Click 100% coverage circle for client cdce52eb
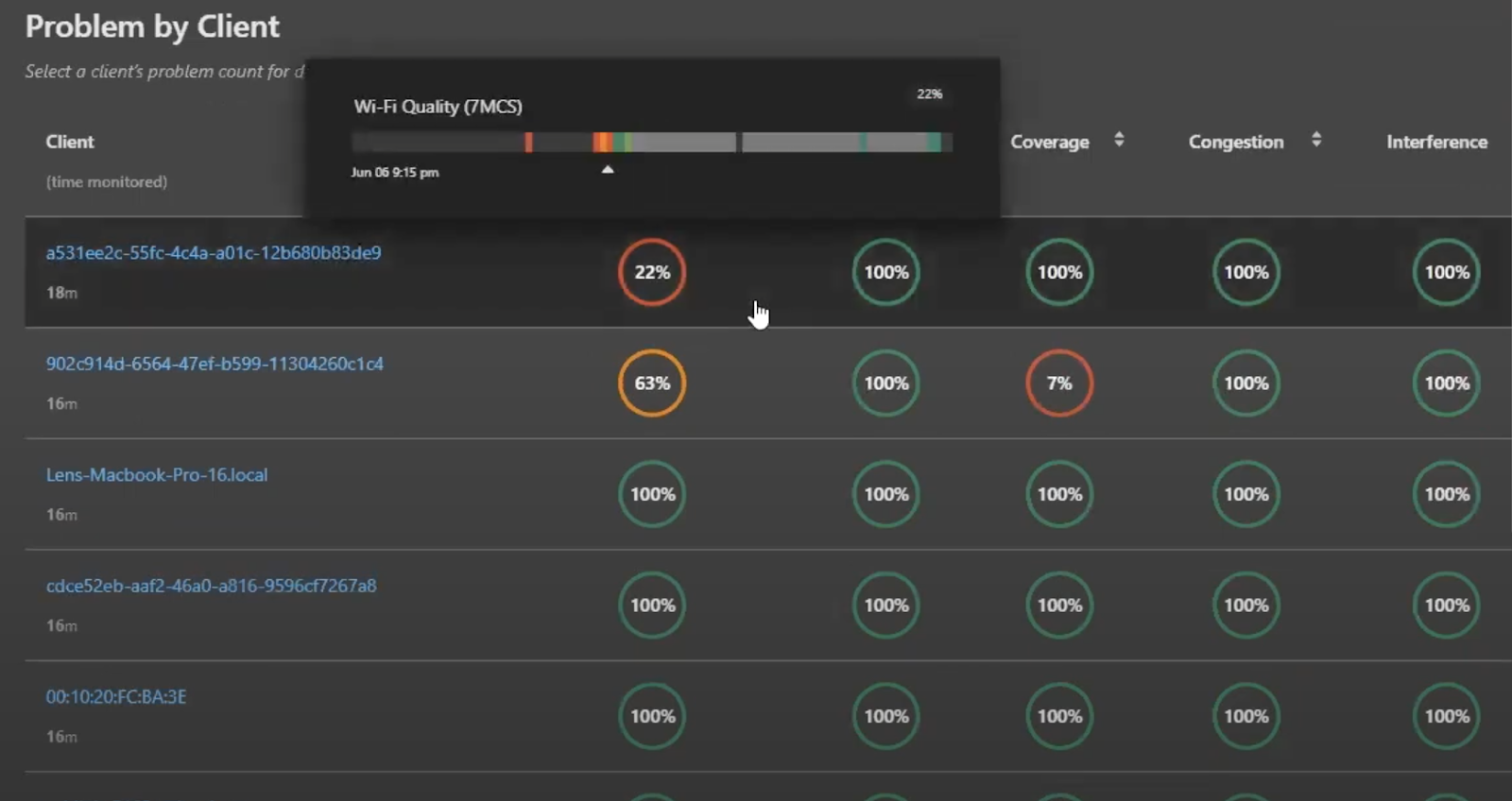This screenshot has width=1512, height=801. (x=1058, y=605)
